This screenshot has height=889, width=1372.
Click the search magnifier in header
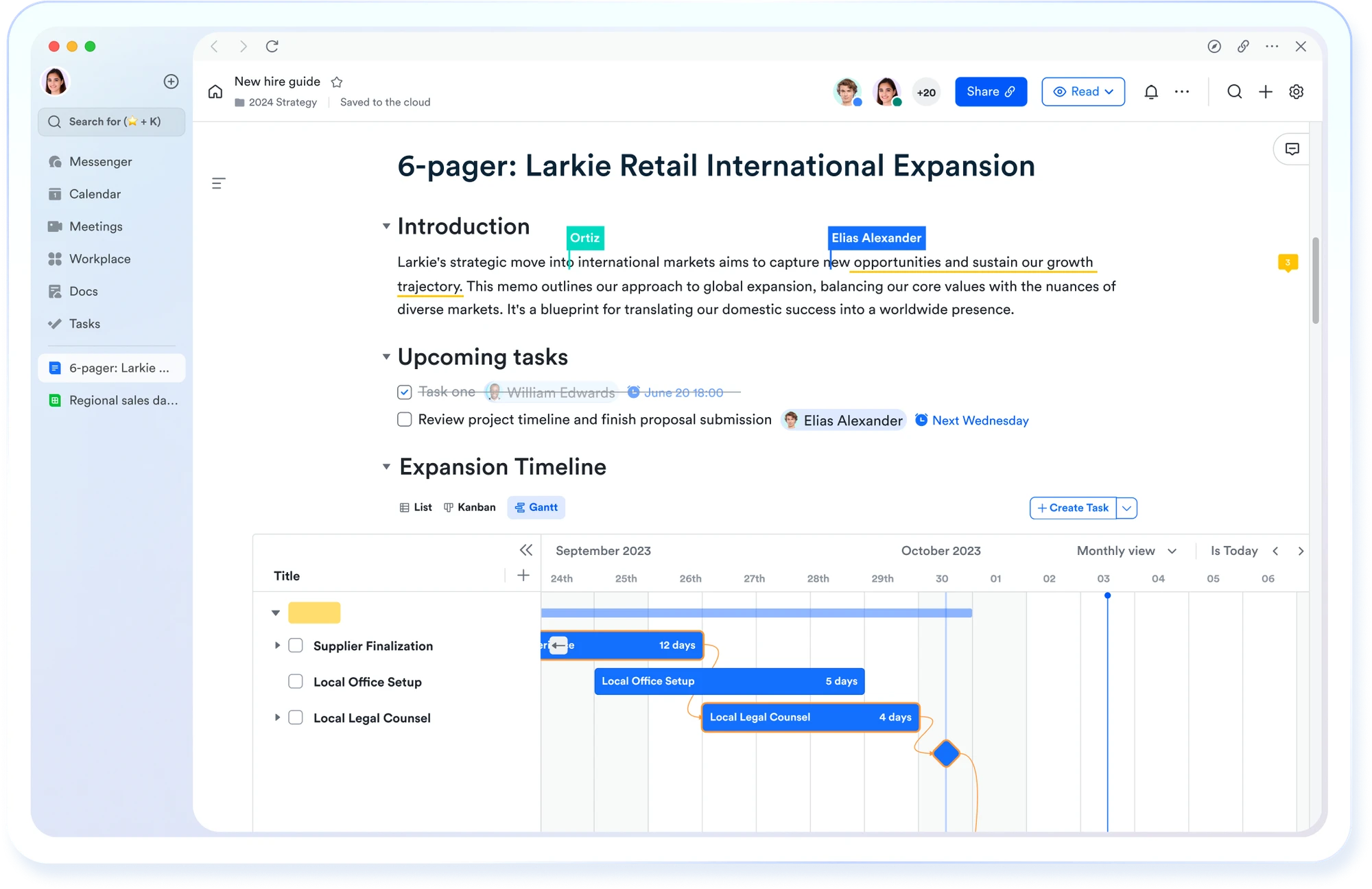[x=1234, y=92]
